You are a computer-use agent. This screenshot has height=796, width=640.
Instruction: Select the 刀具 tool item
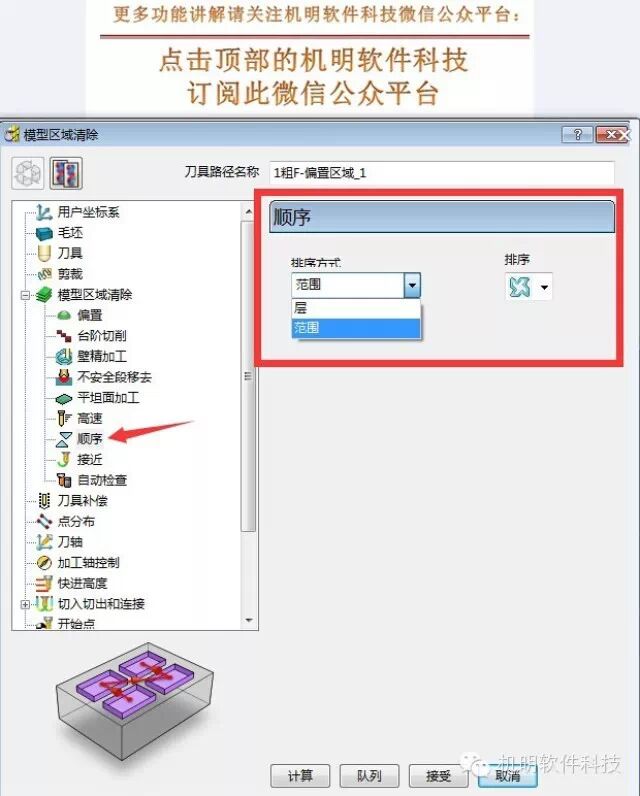point(70,253)
